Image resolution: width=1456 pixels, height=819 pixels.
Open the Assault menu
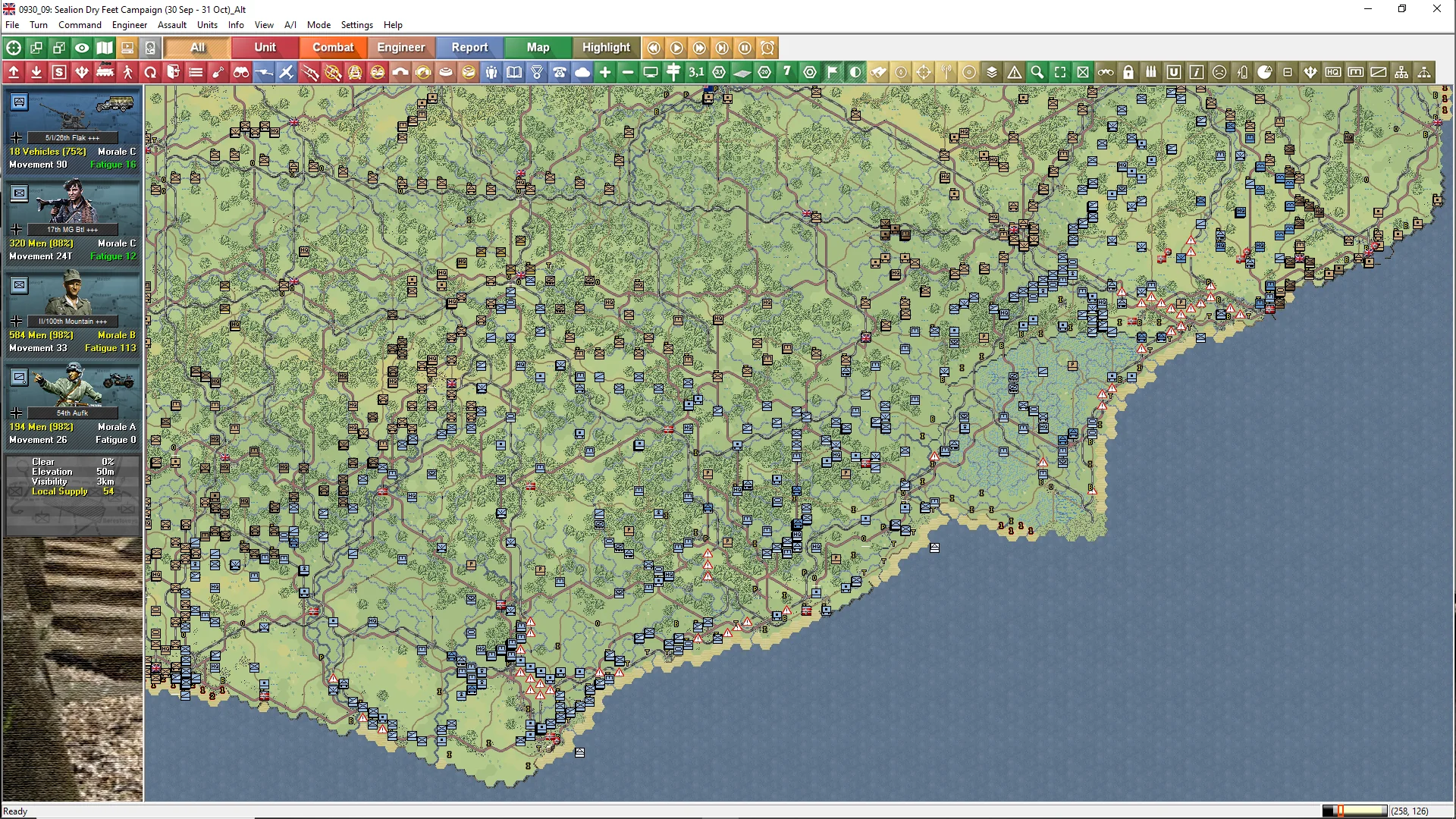pos(172,24)
